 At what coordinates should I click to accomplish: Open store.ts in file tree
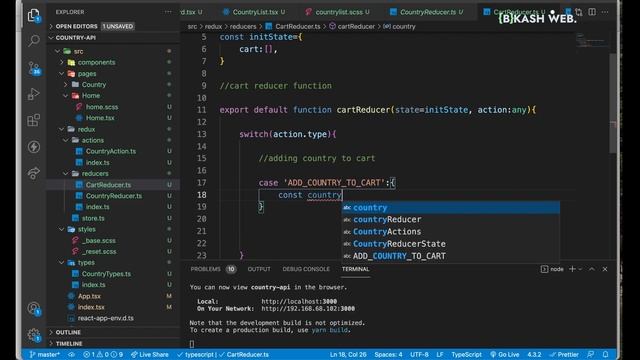(x=93, y=218)
